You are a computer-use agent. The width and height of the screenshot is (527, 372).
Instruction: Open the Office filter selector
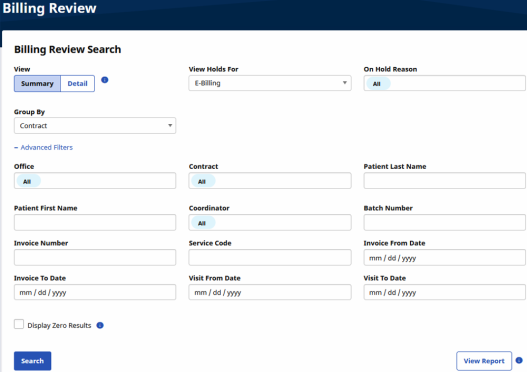95,180
